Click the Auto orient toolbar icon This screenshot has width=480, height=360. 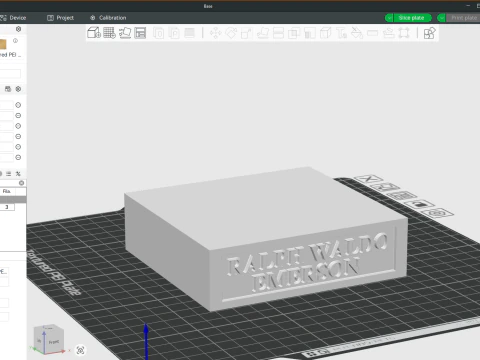click(125, 33)
